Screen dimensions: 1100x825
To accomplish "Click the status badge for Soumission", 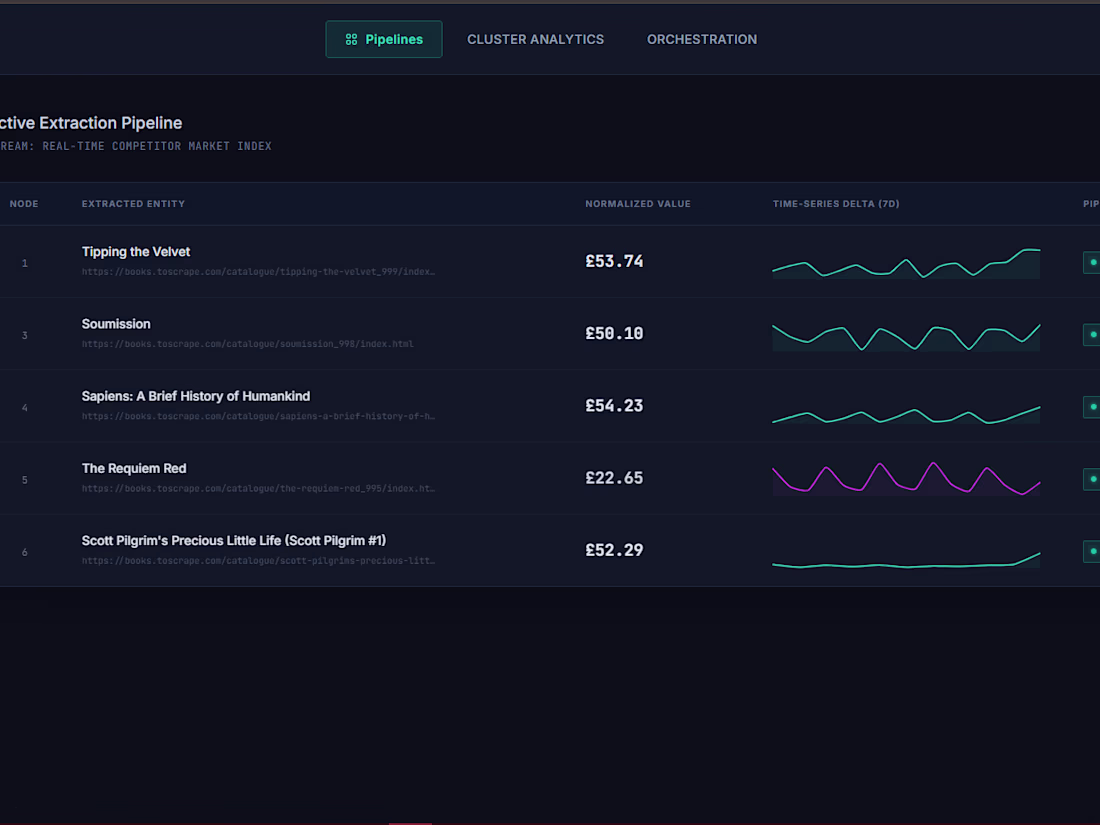I will pyautogui.click(x=1092, y=335).
